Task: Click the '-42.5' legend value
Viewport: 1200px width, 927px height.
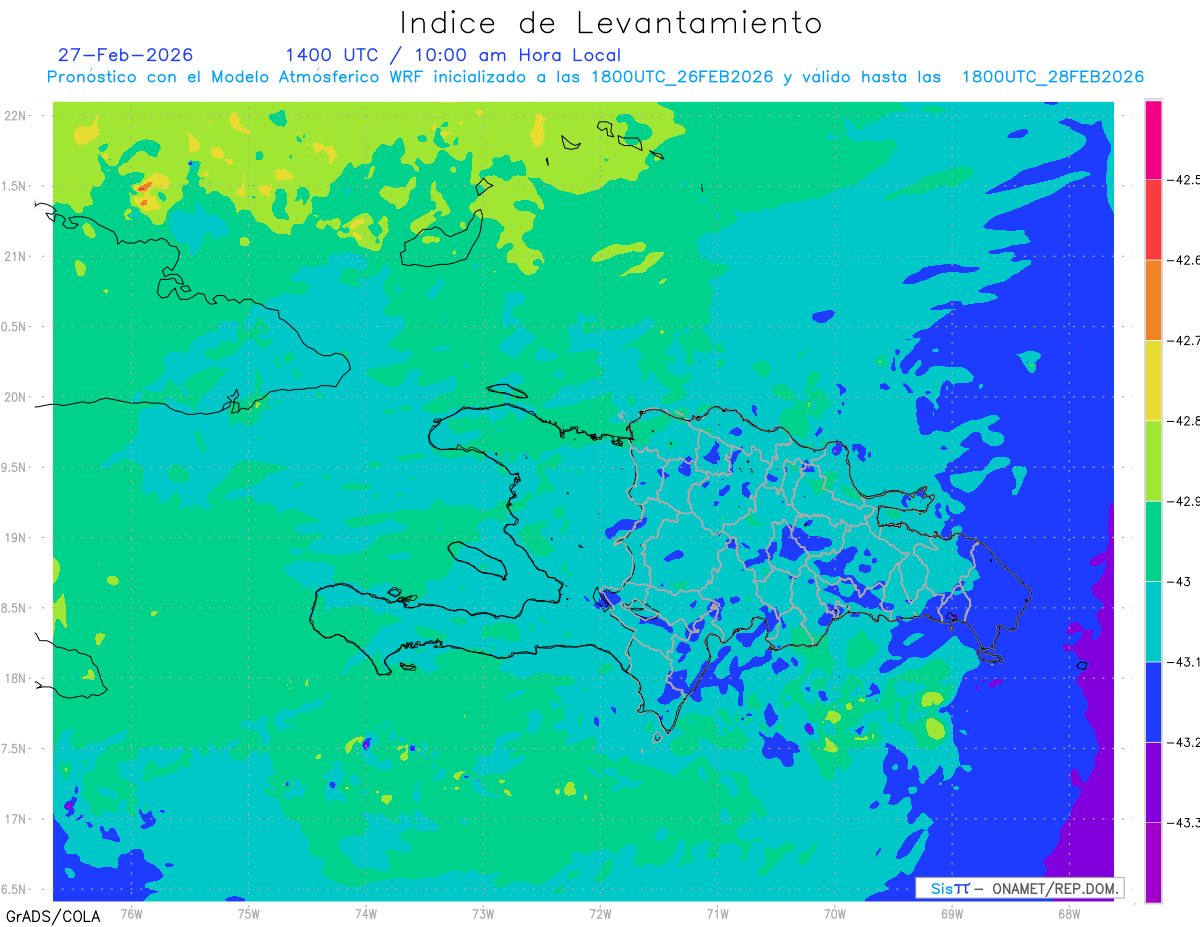Action: (1184, 180)
